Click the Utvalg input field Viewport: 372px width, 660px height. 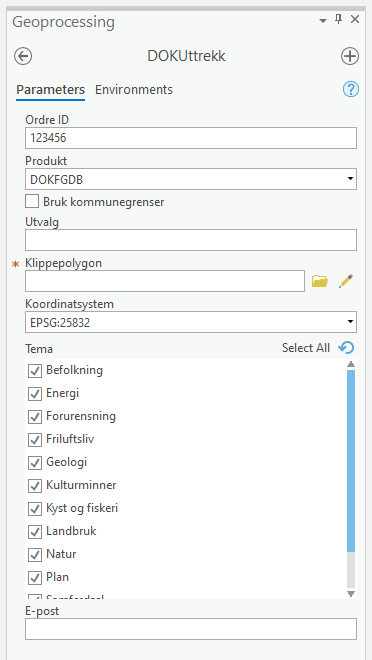pyautogui.click(x=191, y=240)
